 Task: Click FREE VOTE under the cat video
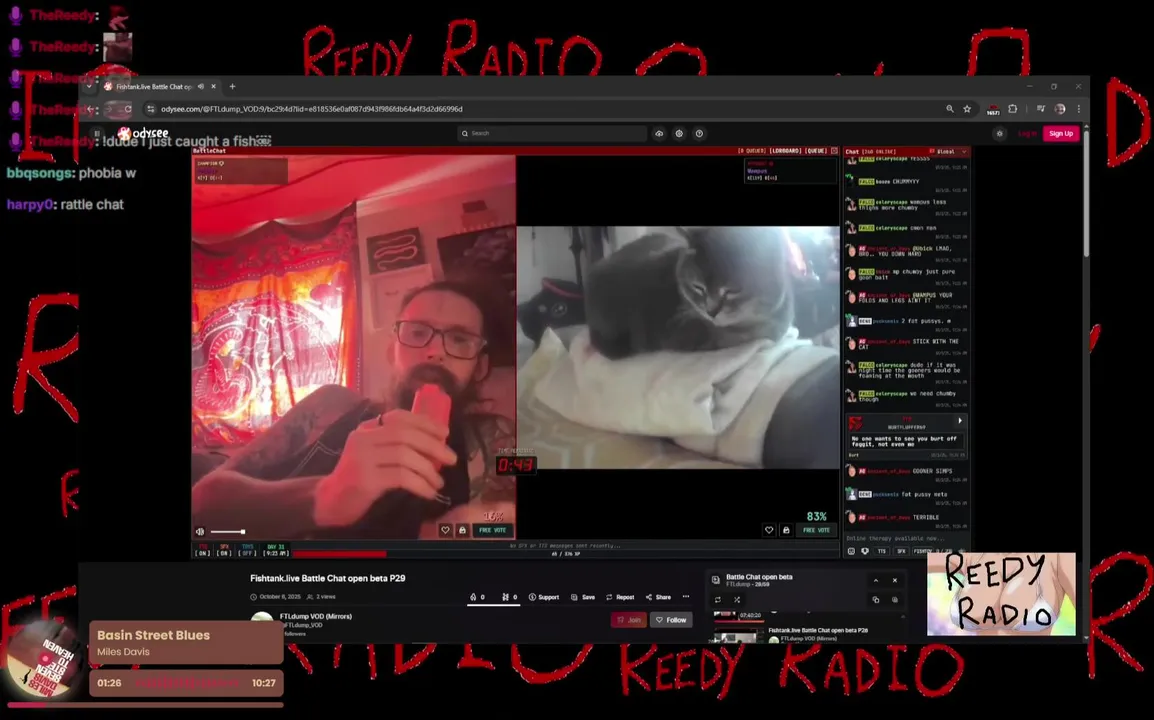click(816, 530)
